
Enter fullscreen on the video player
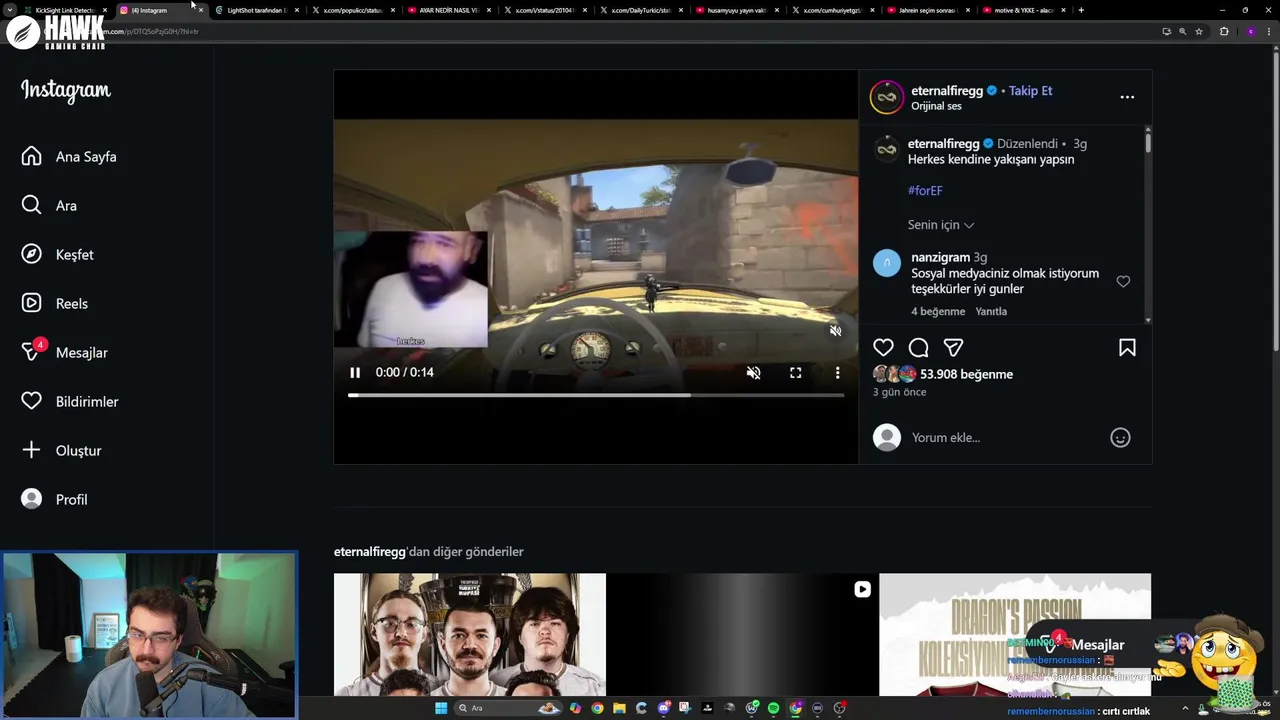(x=796, y=373)
